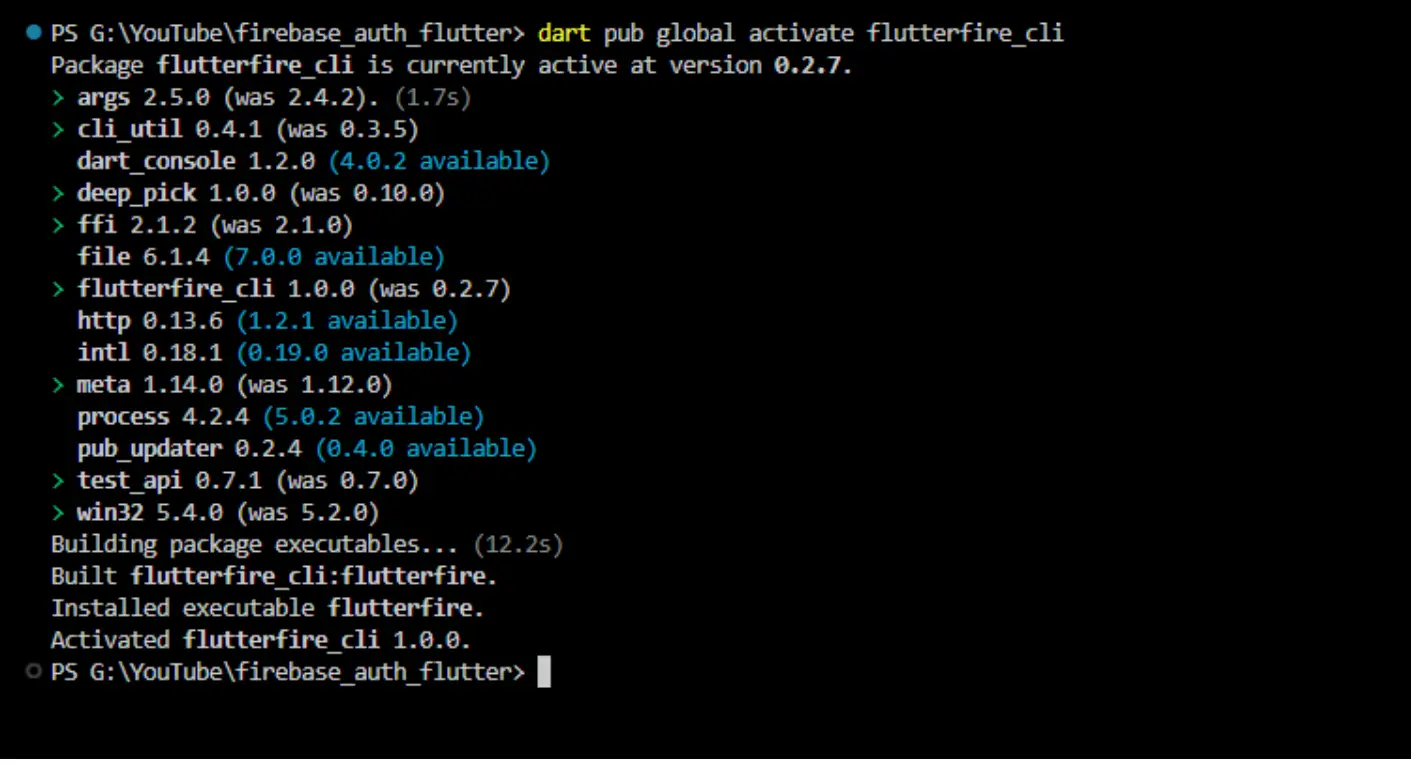Click 'Installed executable flutterfire.' line
The height and width of the screenshot is (764, 1411).
pos(268,608)
